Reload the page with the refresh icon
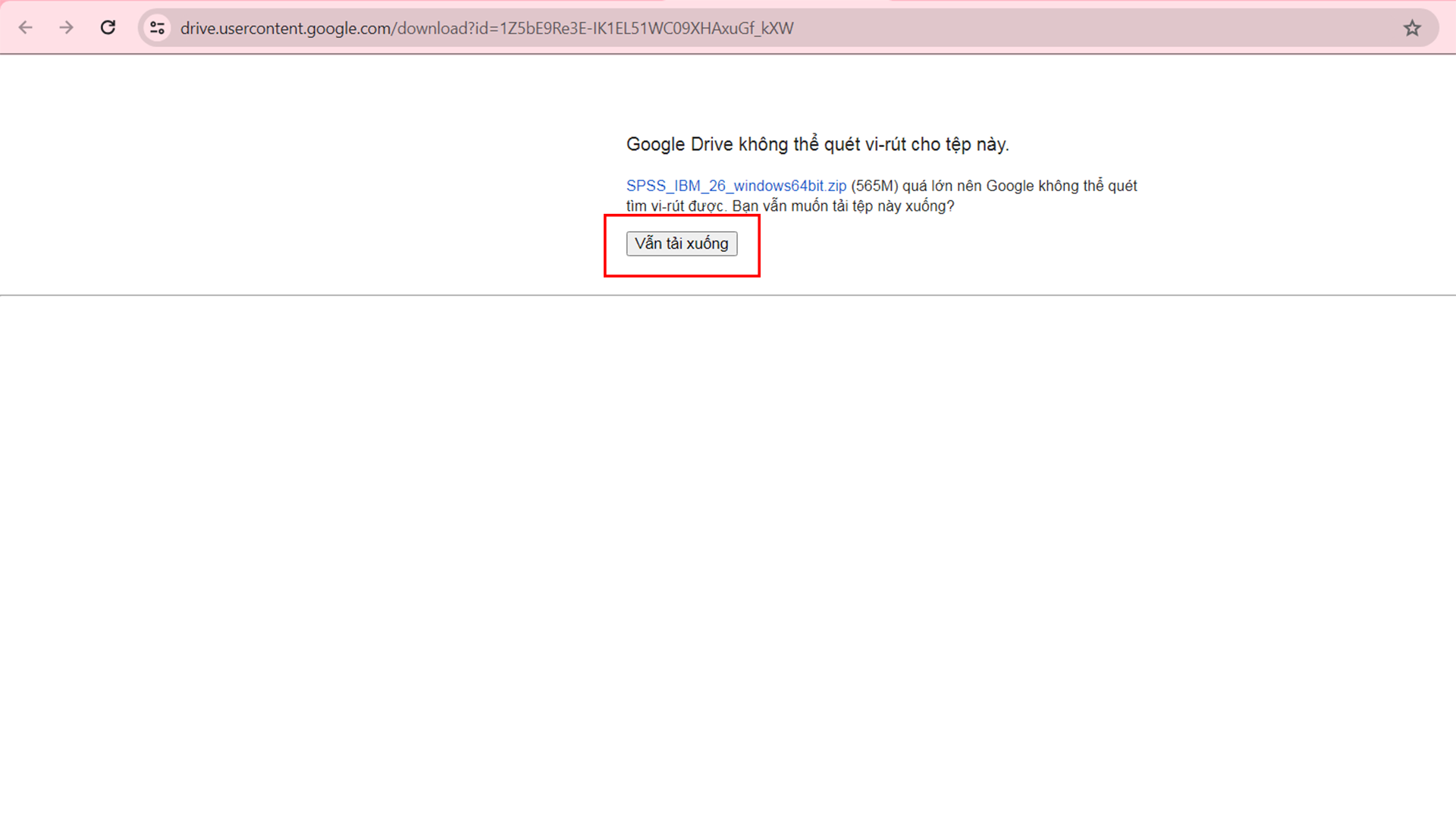The height and width of the screenshot is (818, 1456). click(108, 28)
